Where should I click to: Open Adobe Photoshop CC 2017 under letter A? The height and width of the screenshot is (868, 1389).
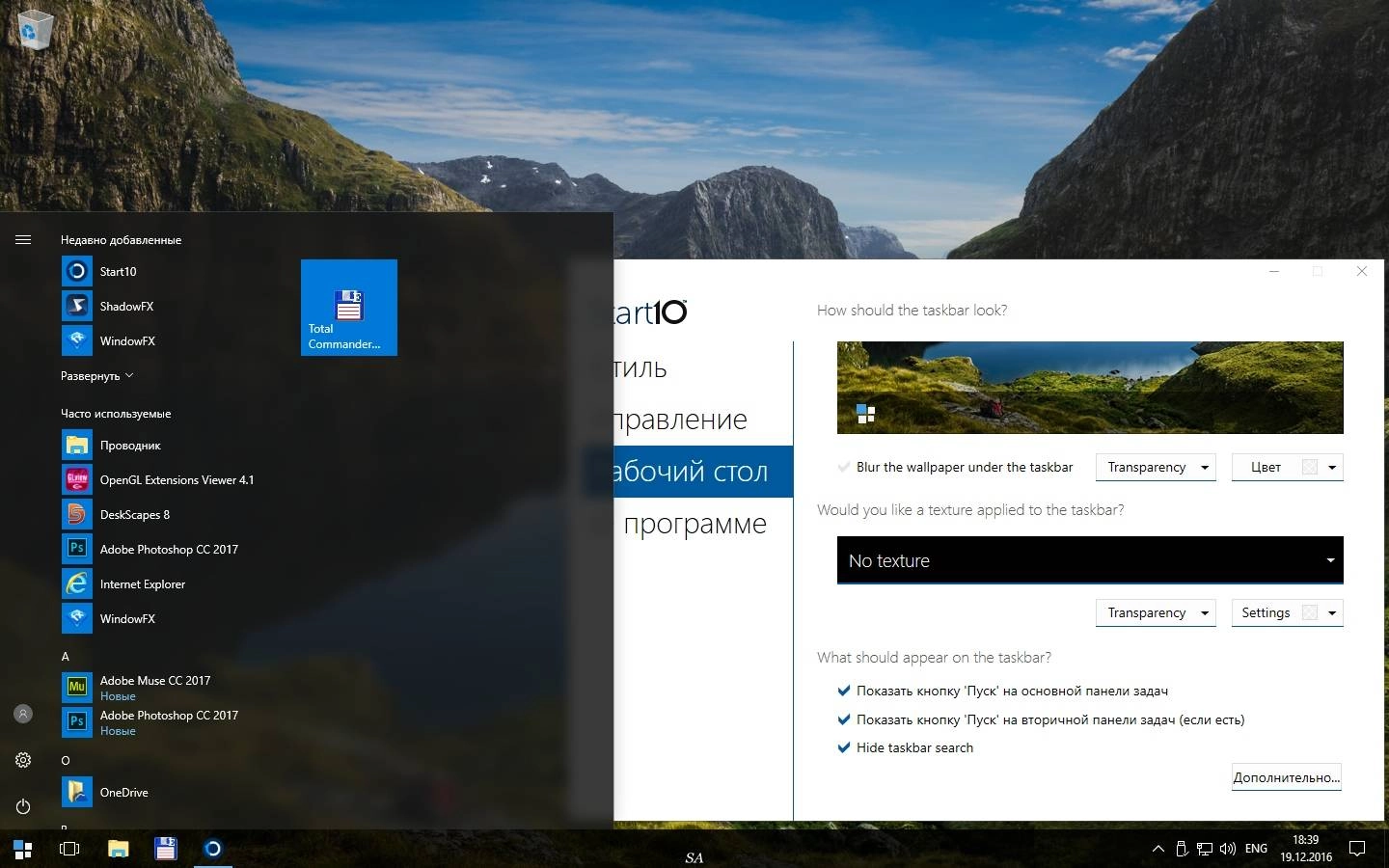150,722
